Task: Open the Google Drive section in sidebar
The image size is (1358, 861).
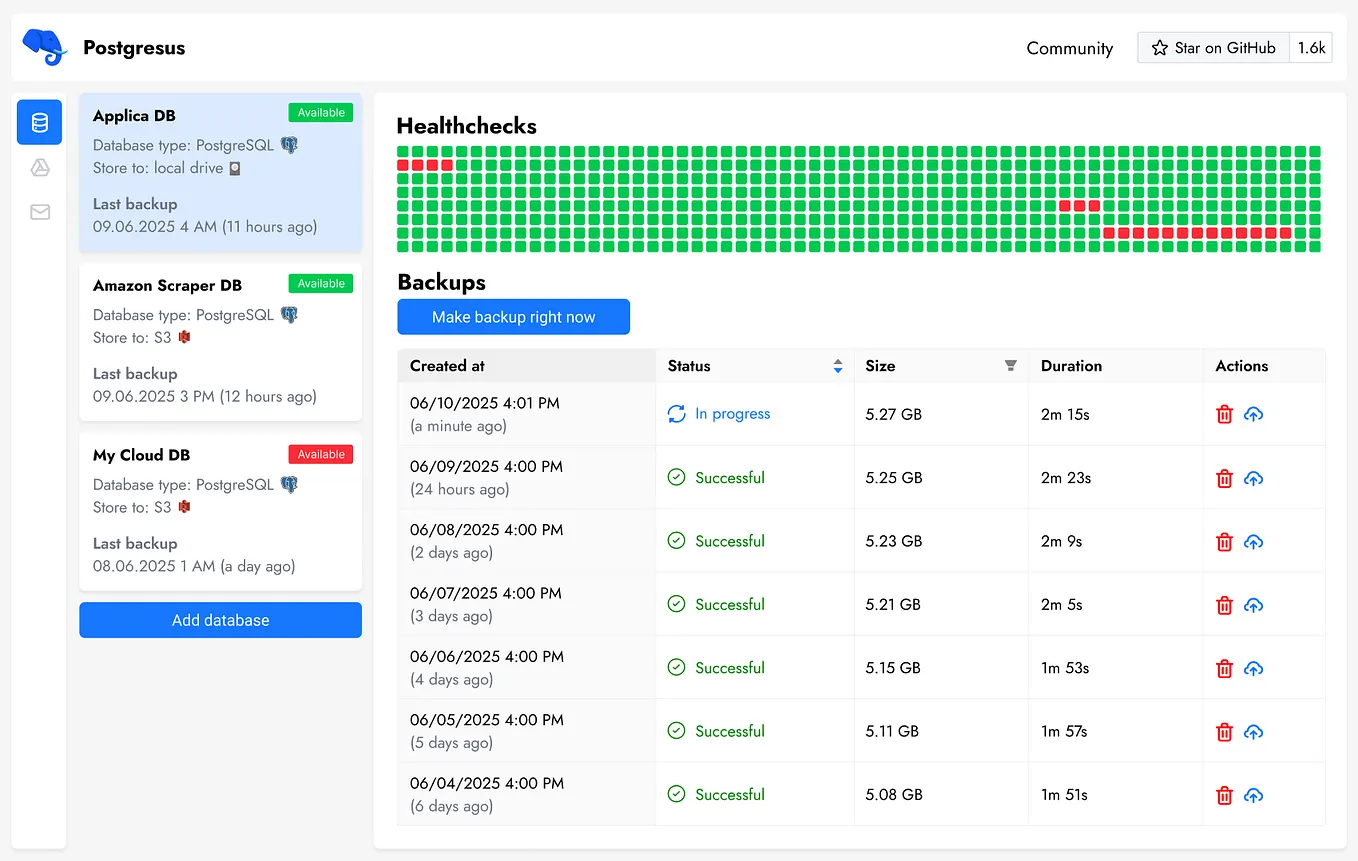Action: [x=39, y=168]
